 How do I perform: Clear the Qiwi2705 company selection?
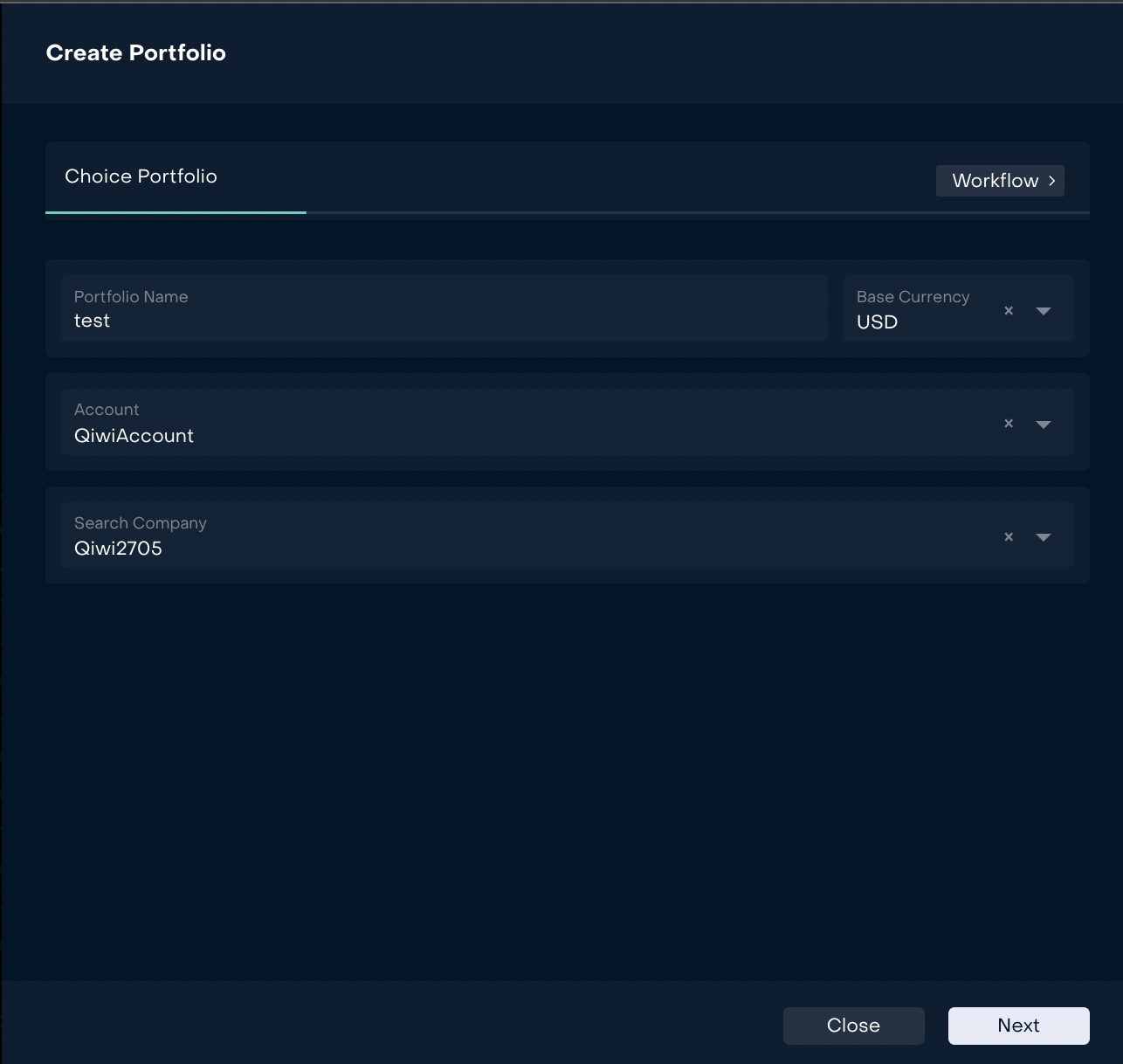tap(1009, 536)
